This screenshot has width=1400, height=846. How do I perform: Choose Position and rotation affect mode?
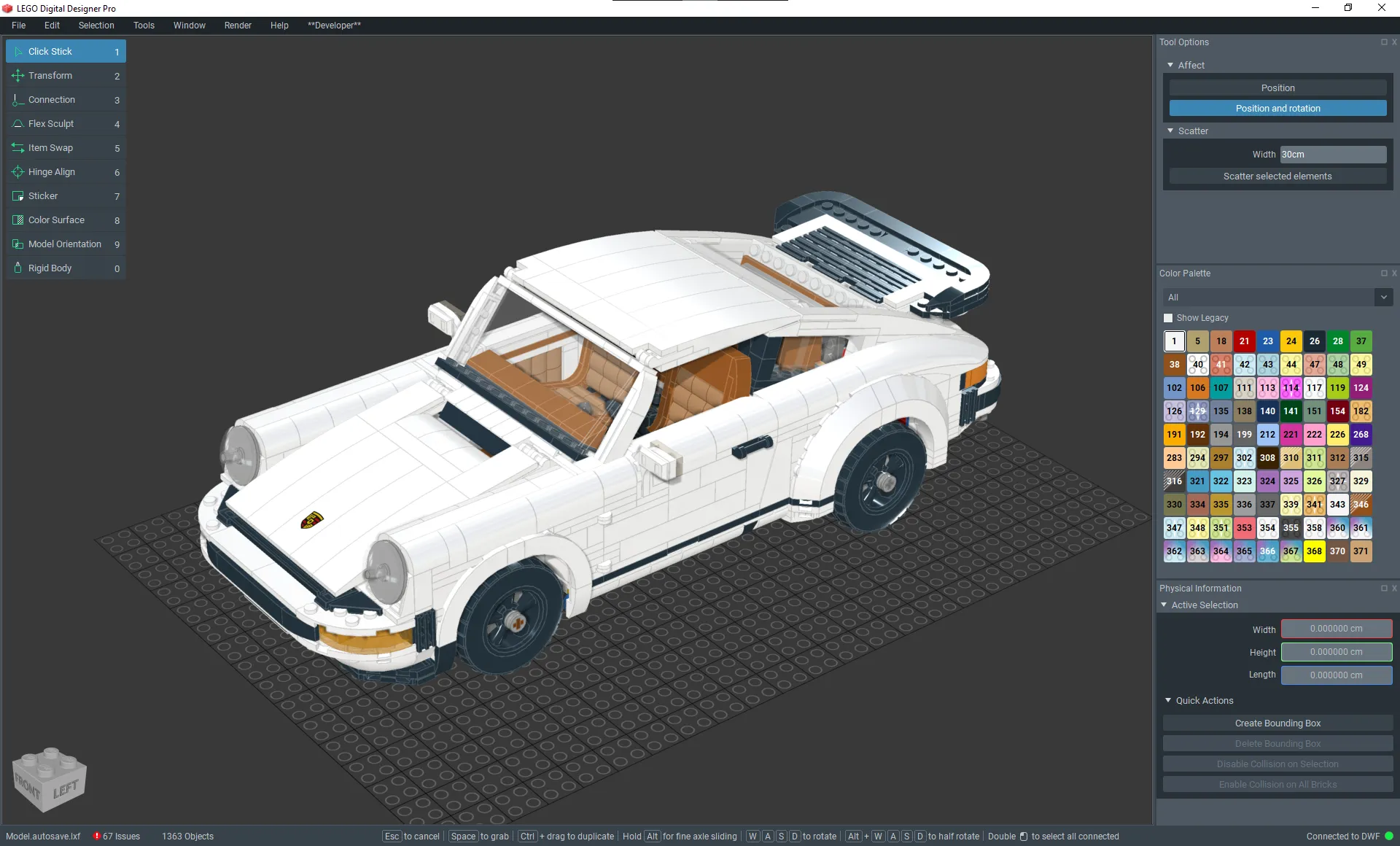point(1277,109)
